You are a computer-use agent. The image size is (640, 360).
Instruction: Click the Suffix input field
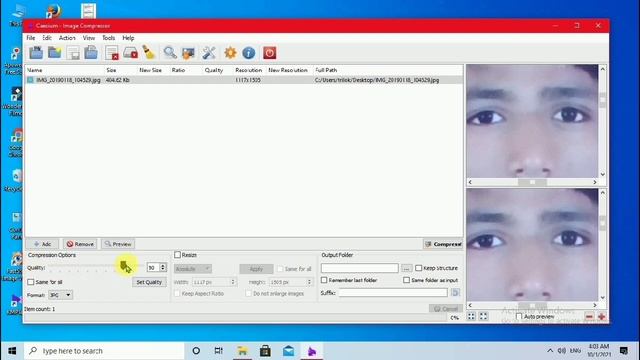pyautogui.click(x=393, y=293)
